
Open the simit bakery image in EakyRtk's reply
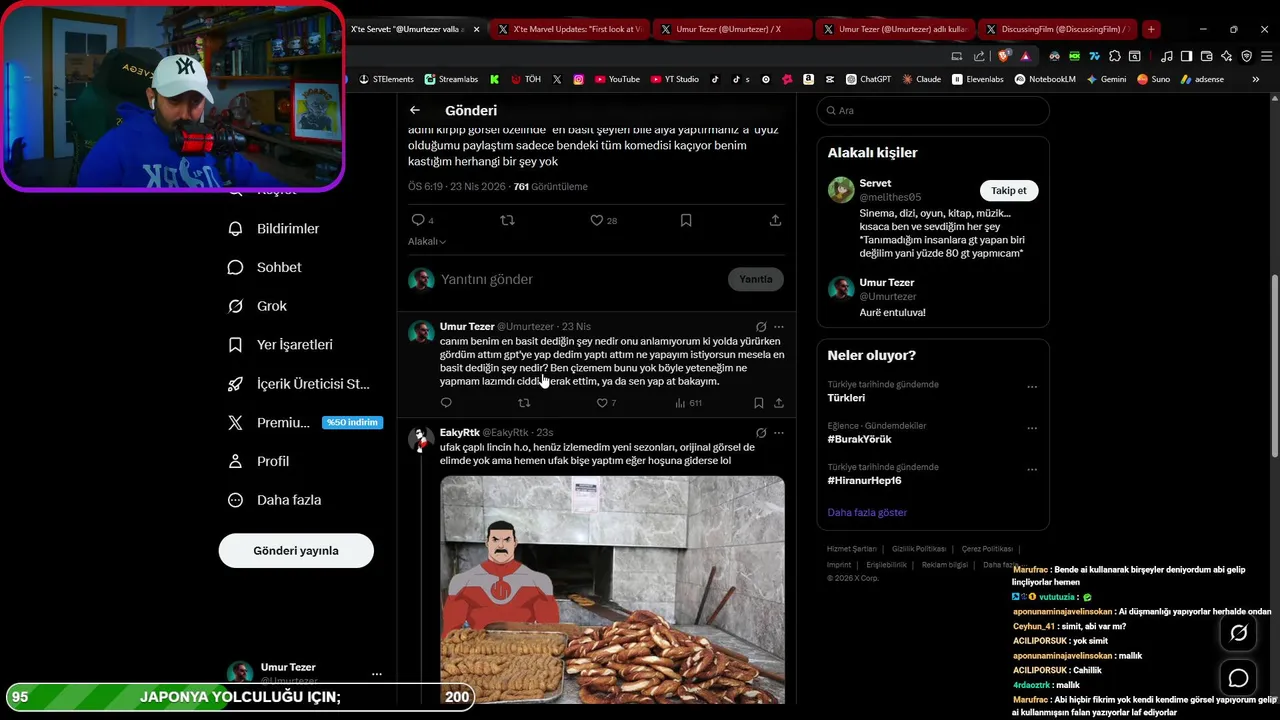point(612,589)
